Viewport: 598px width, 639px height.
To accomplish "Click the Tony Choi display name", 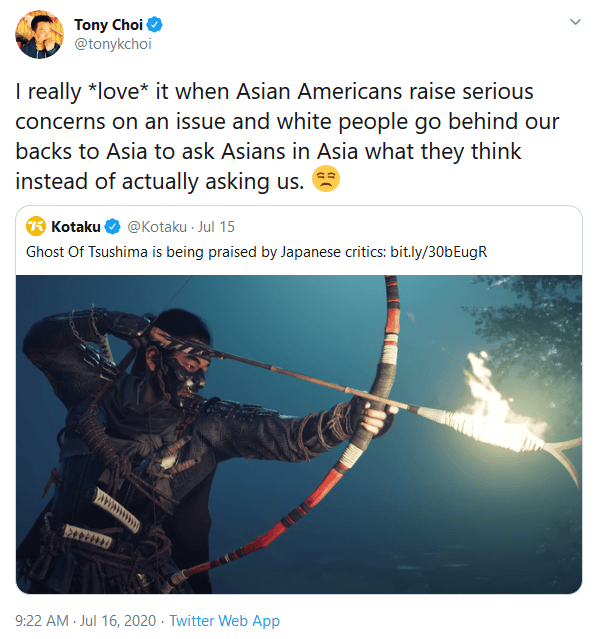I will [x=108, y=25].
